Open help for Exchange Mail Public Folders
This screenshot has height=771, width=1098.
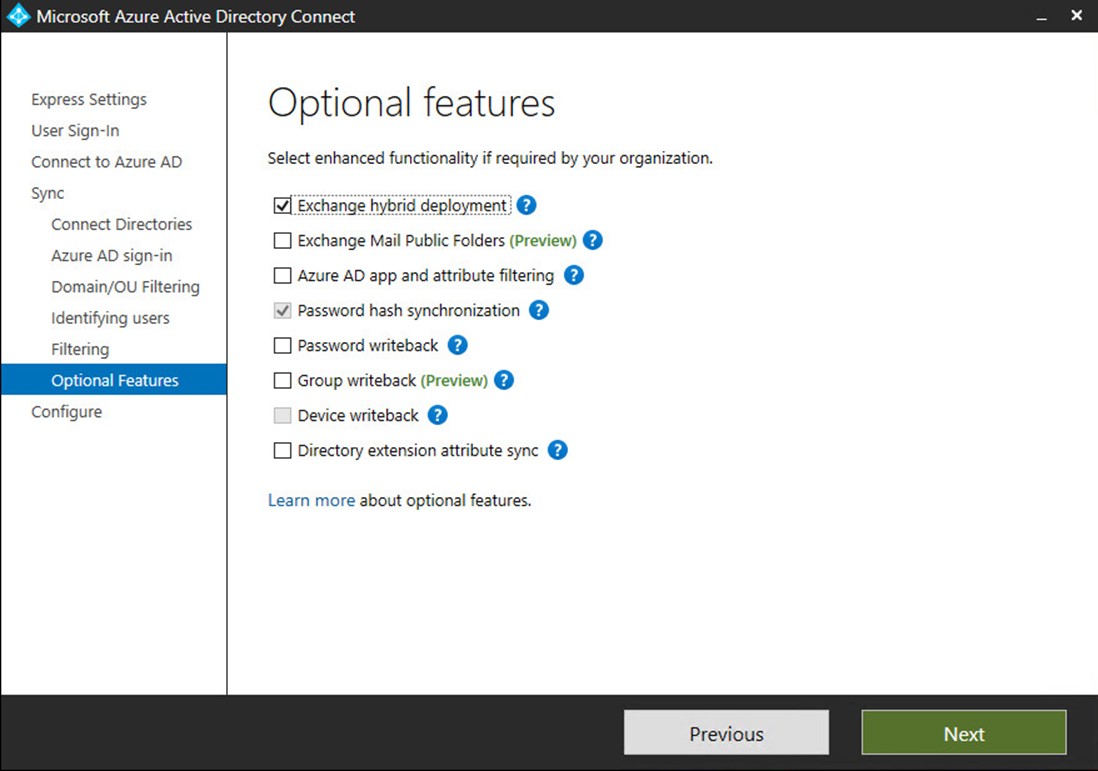pyautogui.click(x=592, y=240)
